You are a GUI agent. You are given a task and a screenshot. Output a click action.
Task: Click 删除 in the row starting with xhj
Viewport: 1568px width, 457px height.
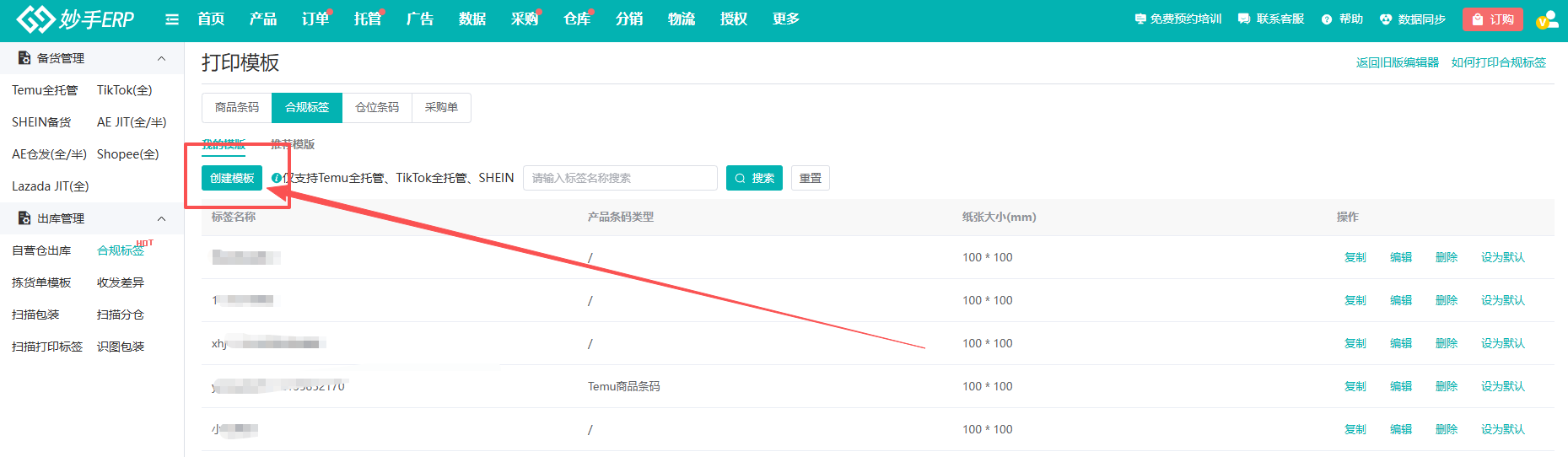pos(1447,343)
